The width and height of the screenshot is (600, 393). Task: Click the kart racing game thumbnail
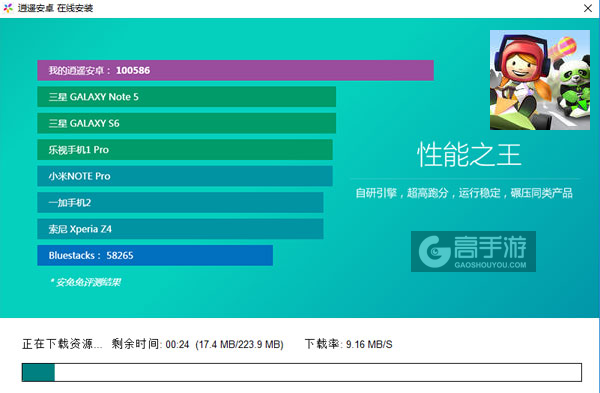point(540,80)
